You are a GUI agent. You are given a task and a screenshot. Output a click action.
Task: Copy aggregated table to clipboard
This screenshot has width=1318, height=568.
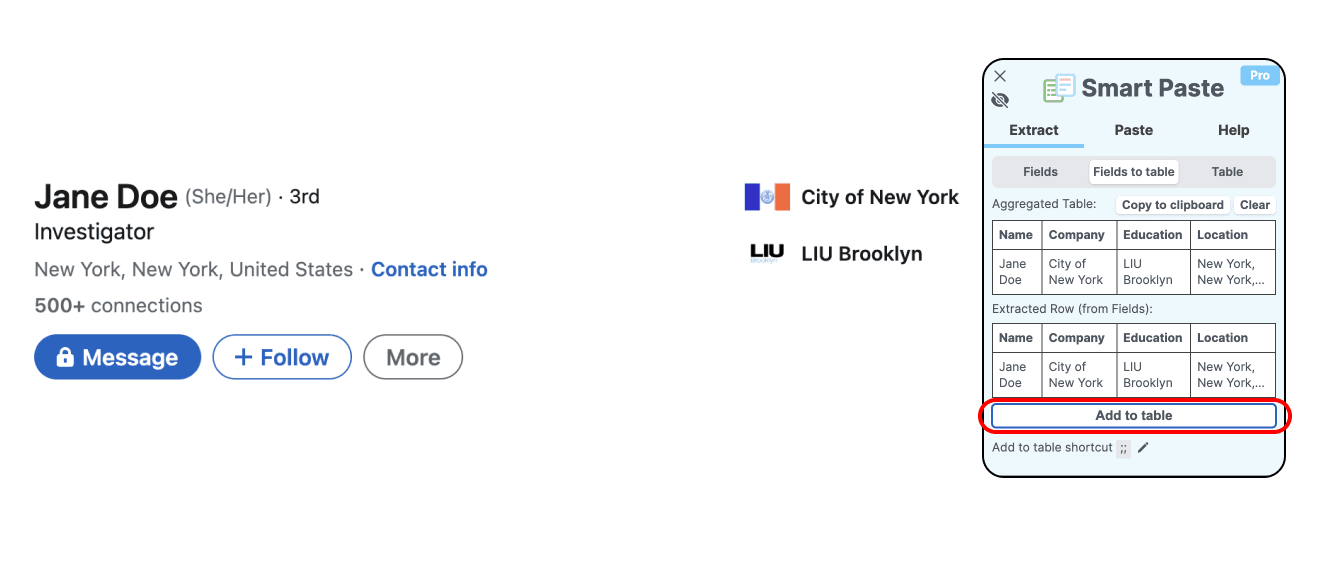(1172, 205)
